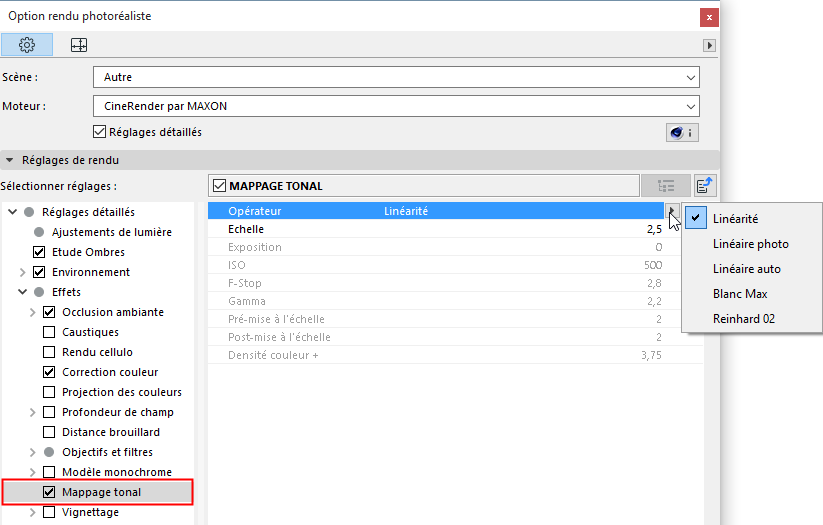This screenshot has width=823, height=525.
Task: Collapse Réglages de rendu section
Action: pyautogui.click(x=9, y=160)
